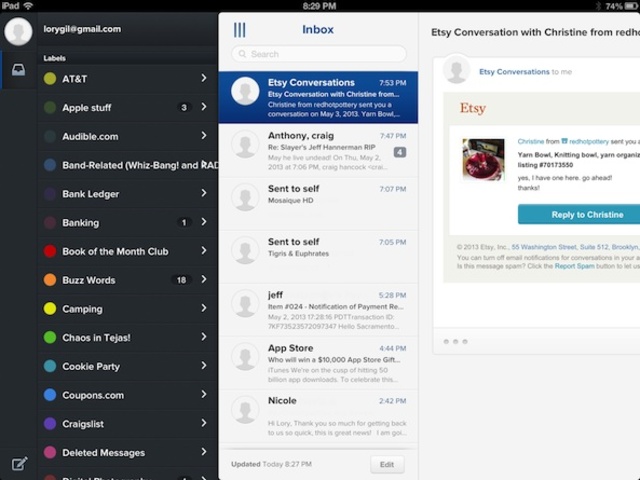The image size is (640, 480).
Task: Tap the compose new message icon
Action: pos(19,463)
